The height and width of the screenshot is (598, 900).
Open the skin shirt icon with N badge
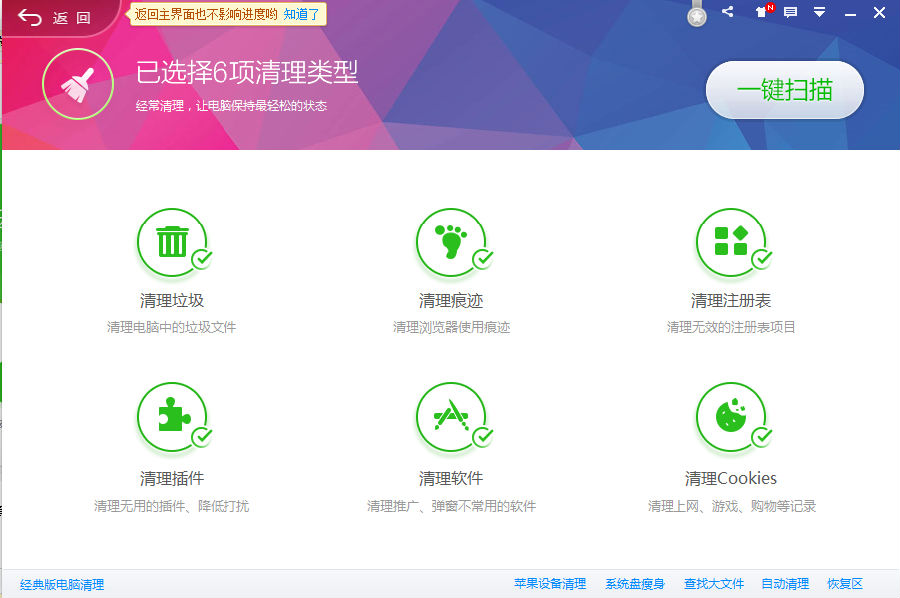pos(762,11)
